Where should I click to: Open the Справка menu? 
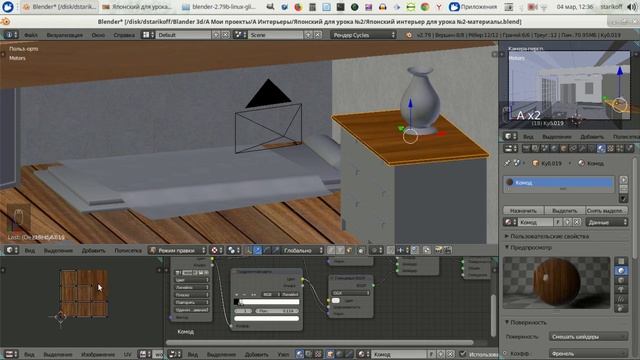[124, 35]
